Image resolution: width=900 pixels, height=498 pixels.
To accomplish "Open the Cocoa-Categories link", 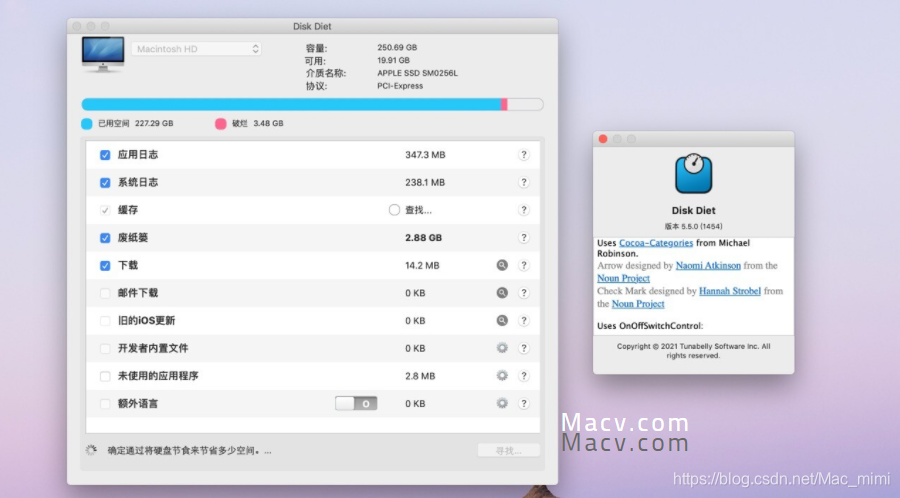I will pyautogui.click(x=655, y=243).
